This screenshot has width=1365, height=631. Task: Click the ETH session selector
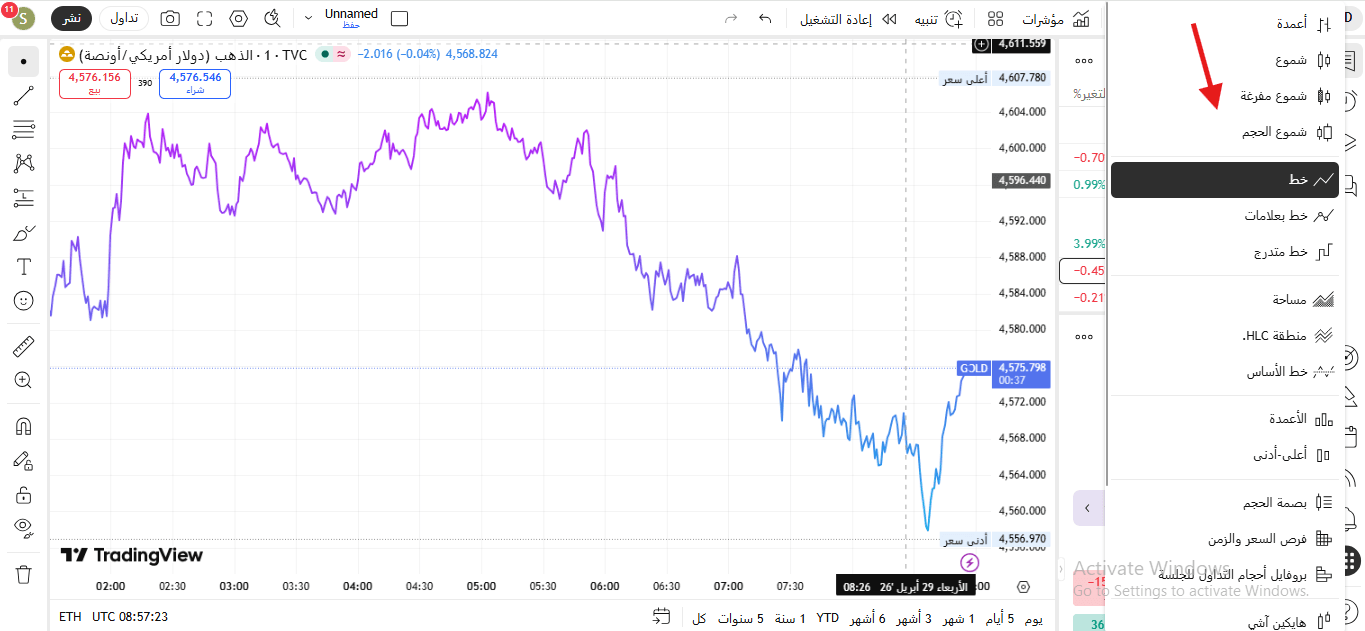click(x=70, y=617)
